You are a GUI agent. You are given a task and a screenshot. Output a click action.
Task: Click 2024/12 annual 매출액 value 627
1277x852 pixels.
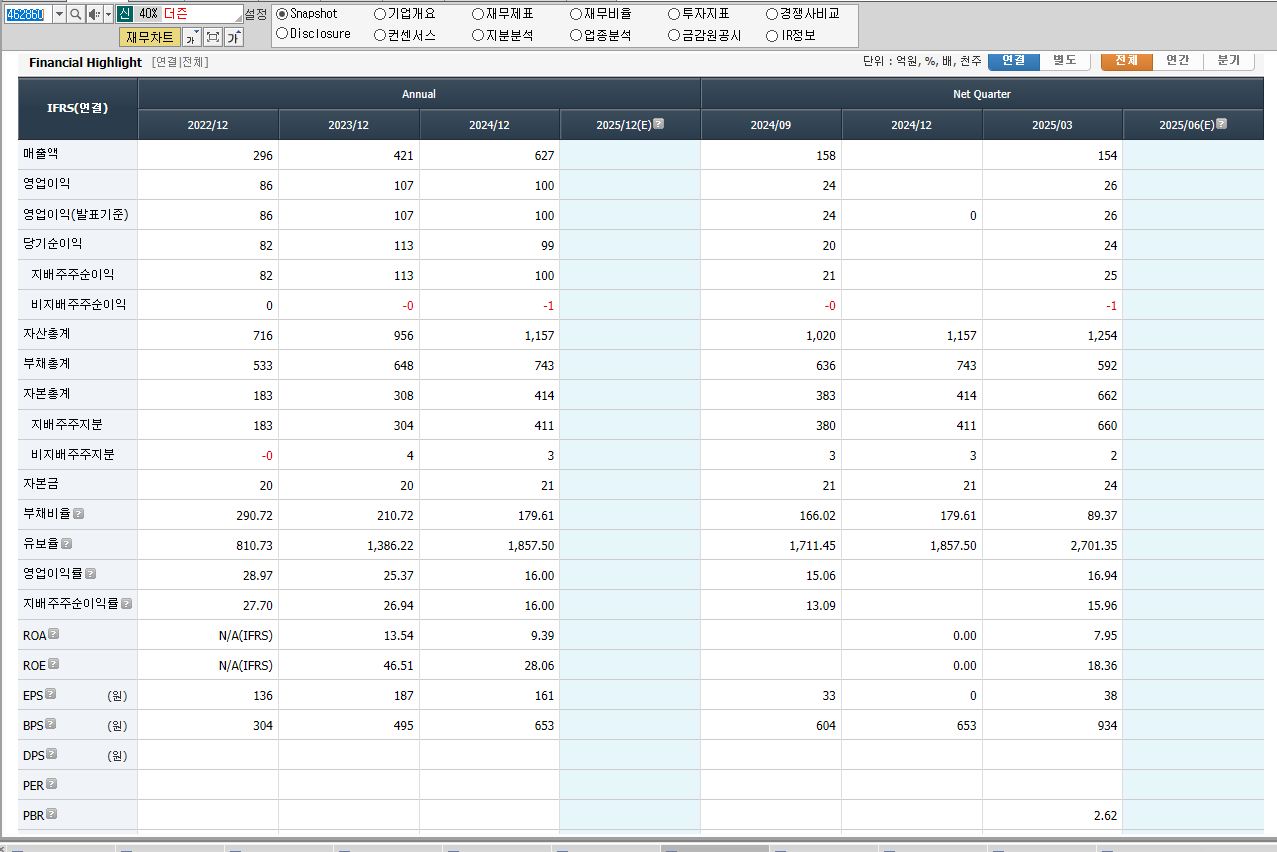543,156
